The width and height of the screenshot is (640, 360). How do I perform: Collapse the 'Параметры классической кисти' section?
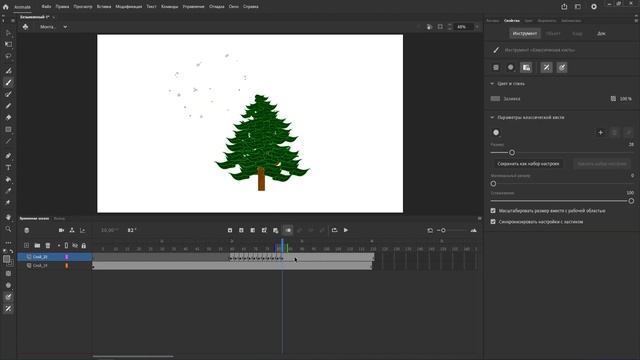(x=492, y=117)
